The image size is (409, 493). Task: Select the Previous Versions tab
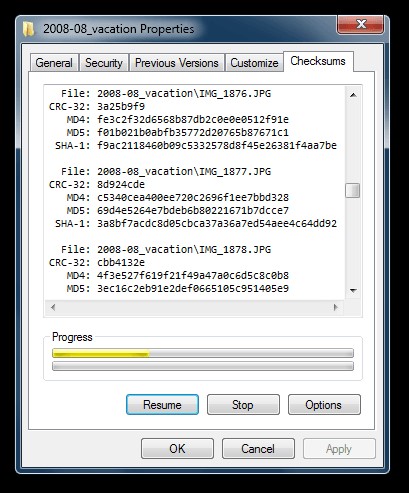[x=177, y=63]
